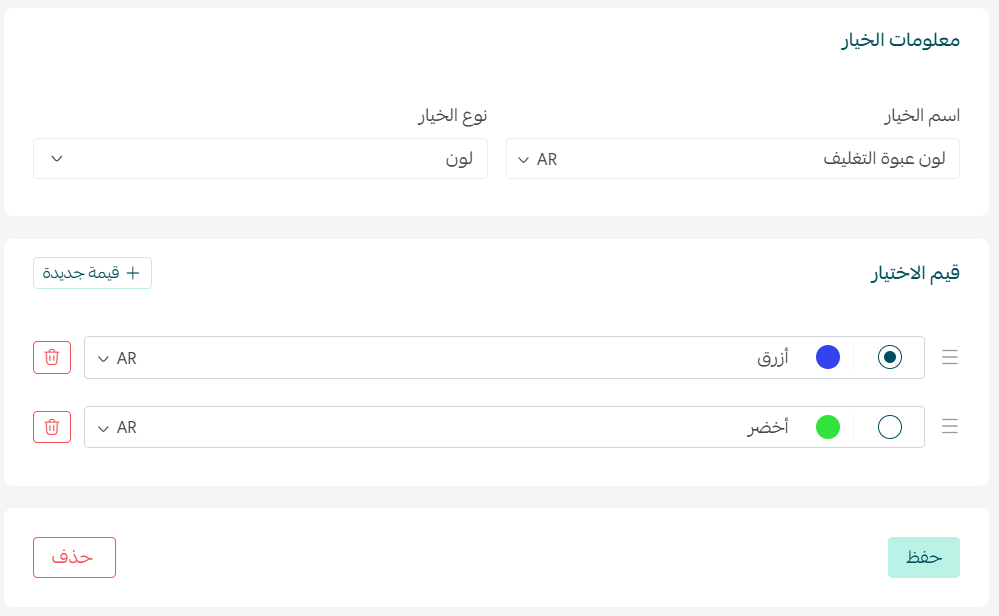Viewport: 999px width, 616px height.
Task: Open the نوع الخيار dropdown
Action: click(x=57, y=158)
